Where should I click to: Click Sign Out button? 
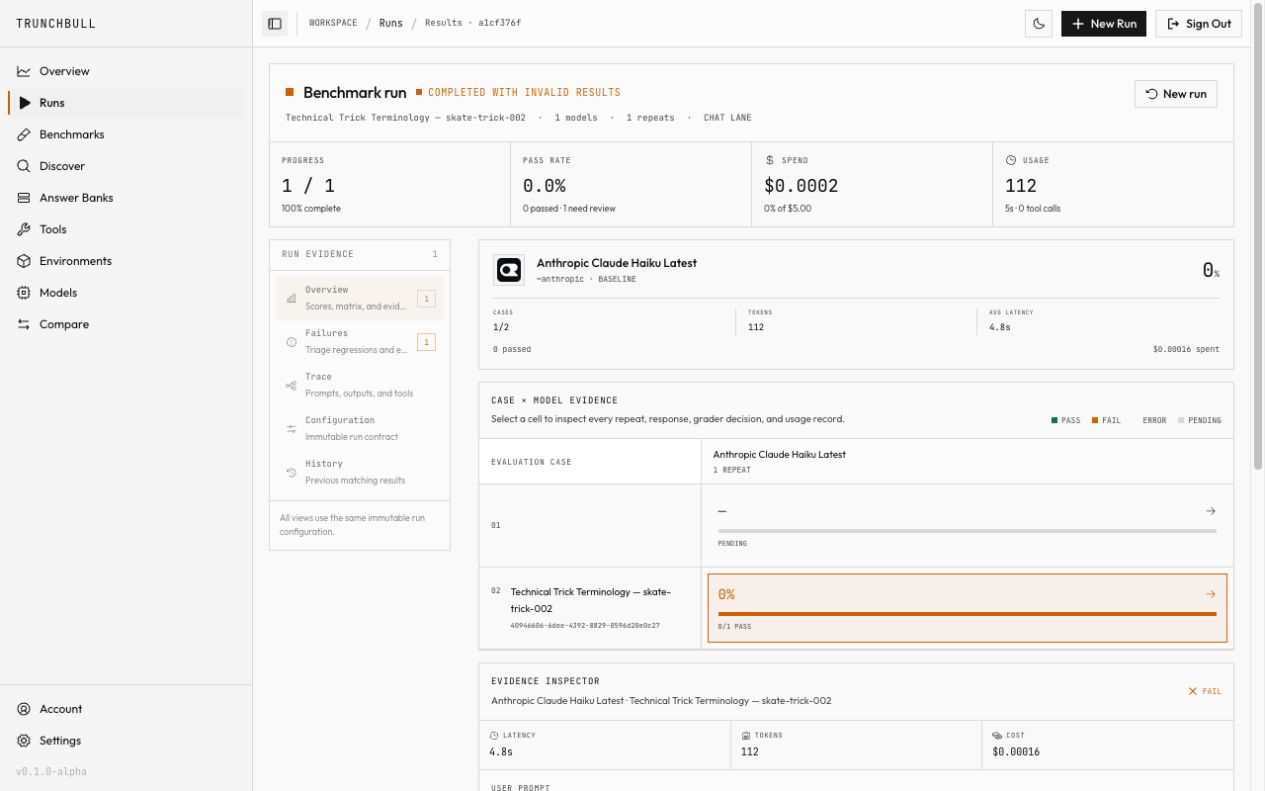click(1199, 23)
